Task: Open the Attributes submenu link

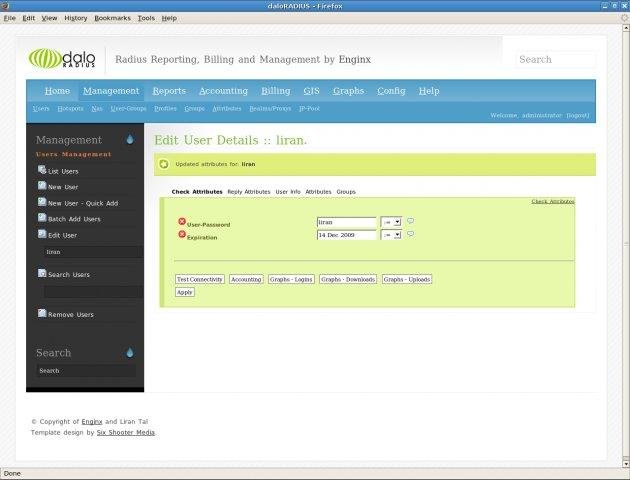Action: pyautogui.click(x=227, y=108)
